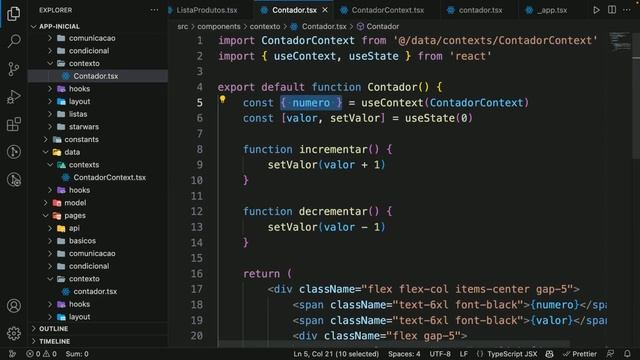Collapse the pages folder chevron
The width and height of the screenshot is (640, 360).
click(46, 216)
